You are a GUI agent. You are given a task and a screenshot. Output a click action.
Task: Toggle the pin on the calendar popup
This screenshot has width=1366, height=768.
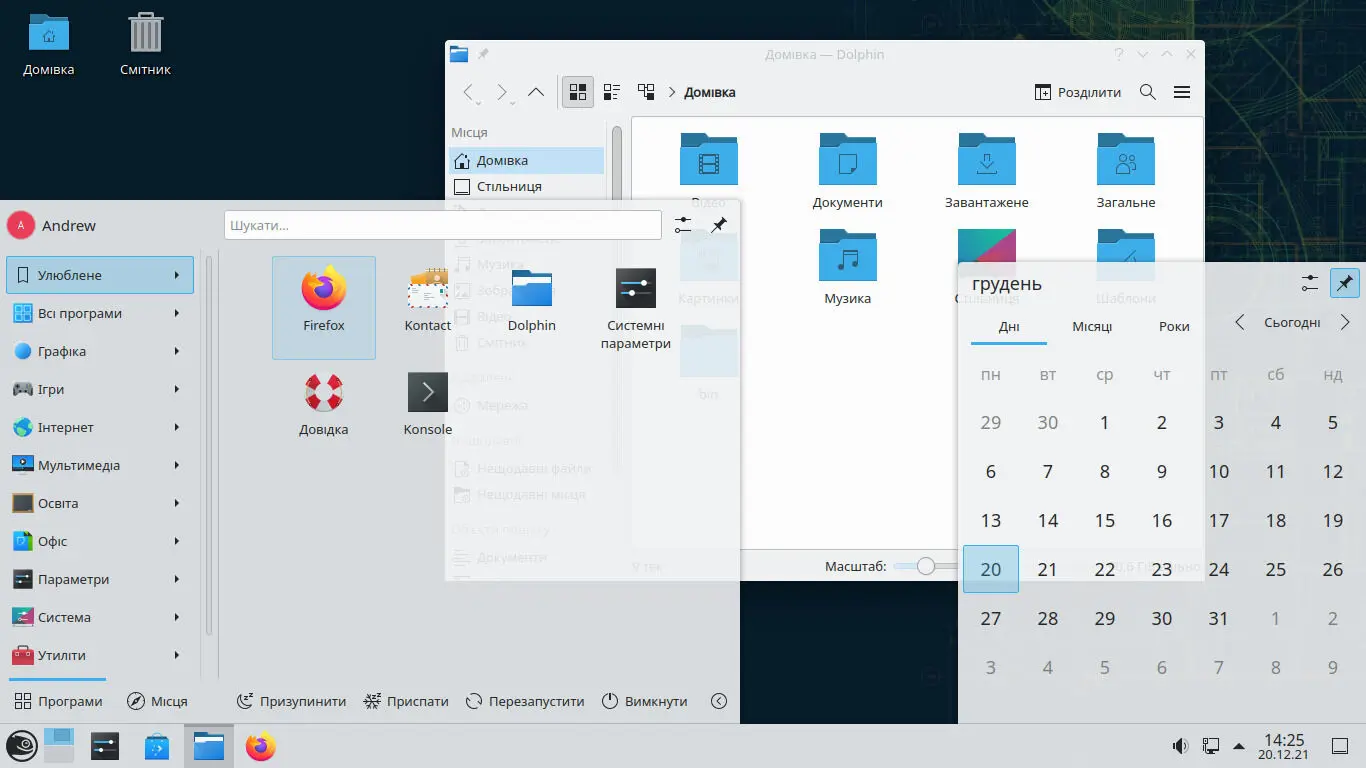point(1345,283)
